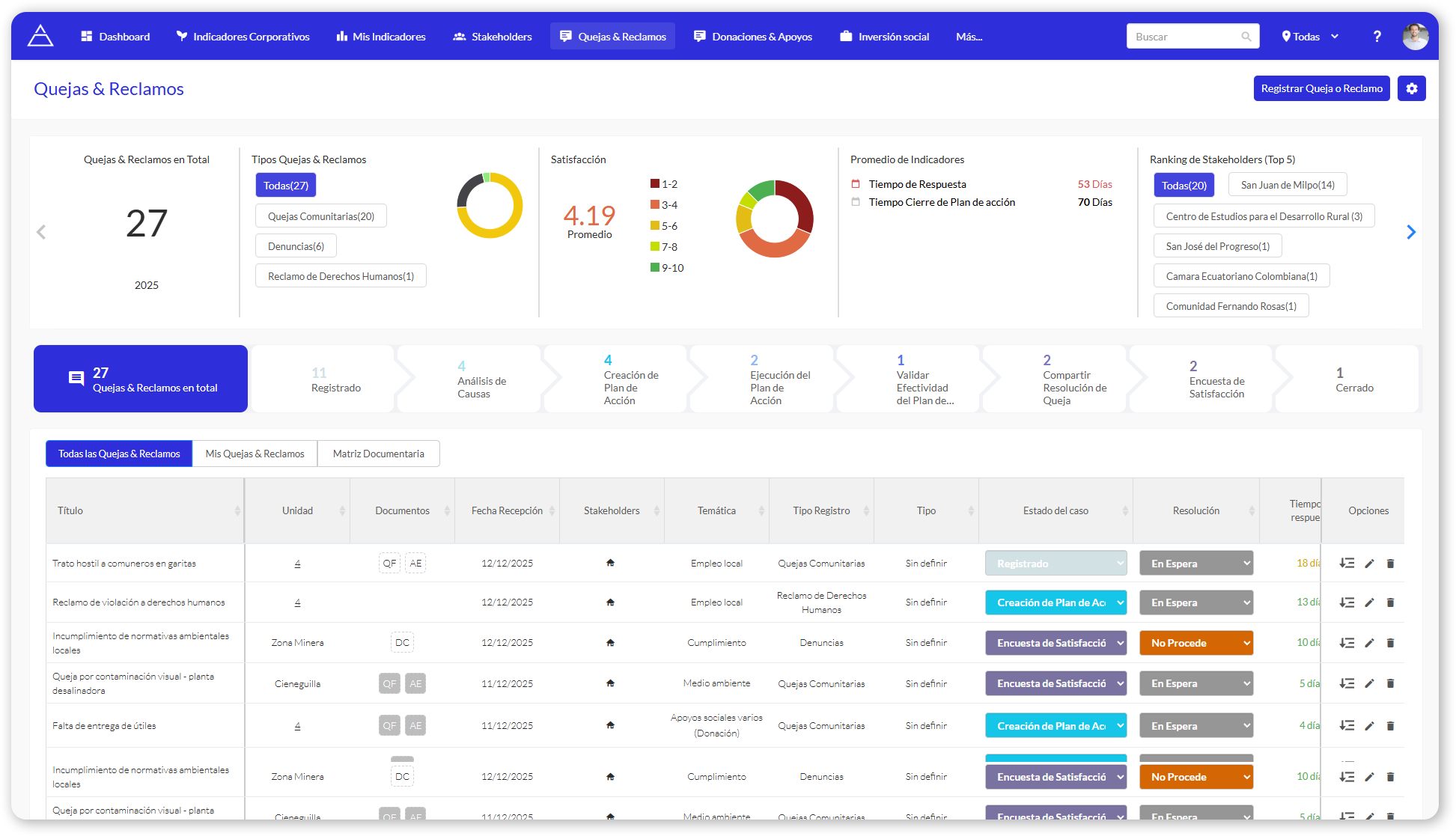Image resolution: width=1456 pixels, height=836 pixels.
Task: Open help via the question mark icon
Action: (x=1377, y=36)
